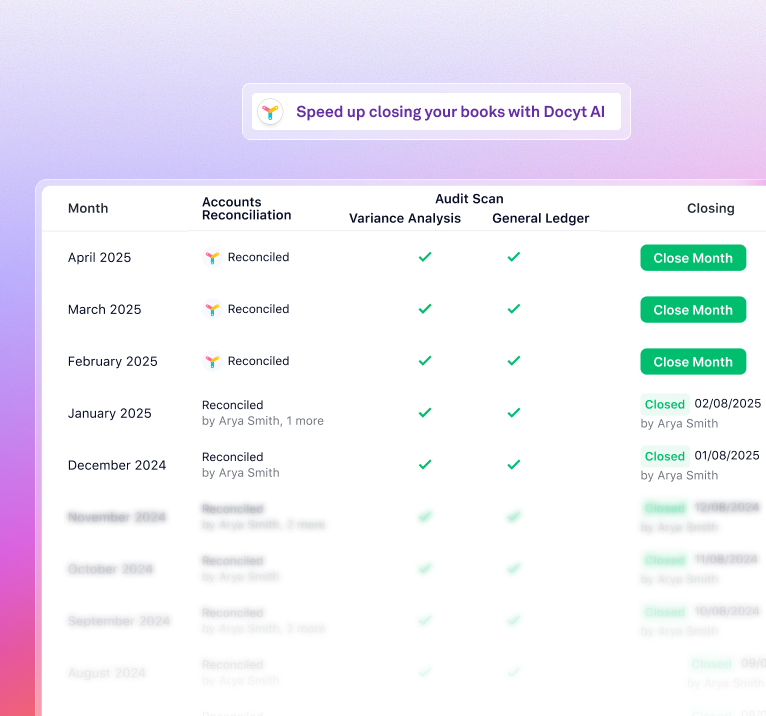This screenshot has height=716, width=766.
Task: Click the Docyt AI icon for March 2025
Action: pyautogui.click(x=212, y=309)
